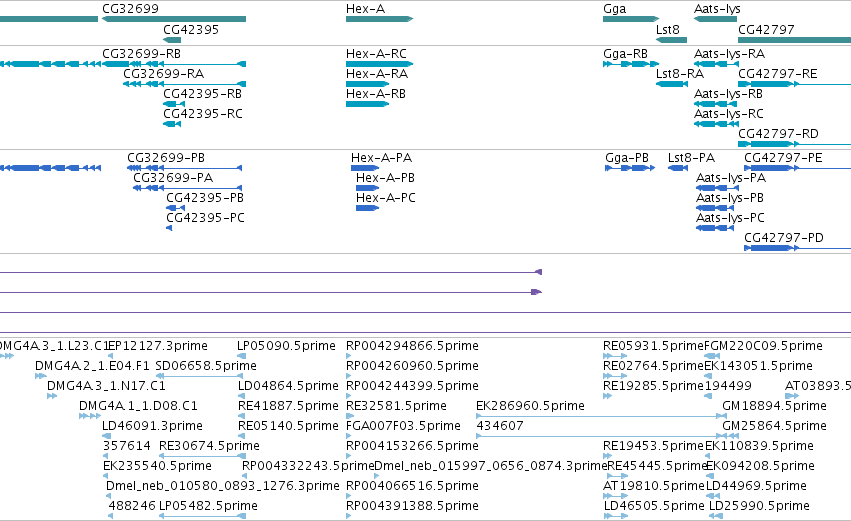
Task: Select the CG32699-PA protein label
Action: coord(173,178)
